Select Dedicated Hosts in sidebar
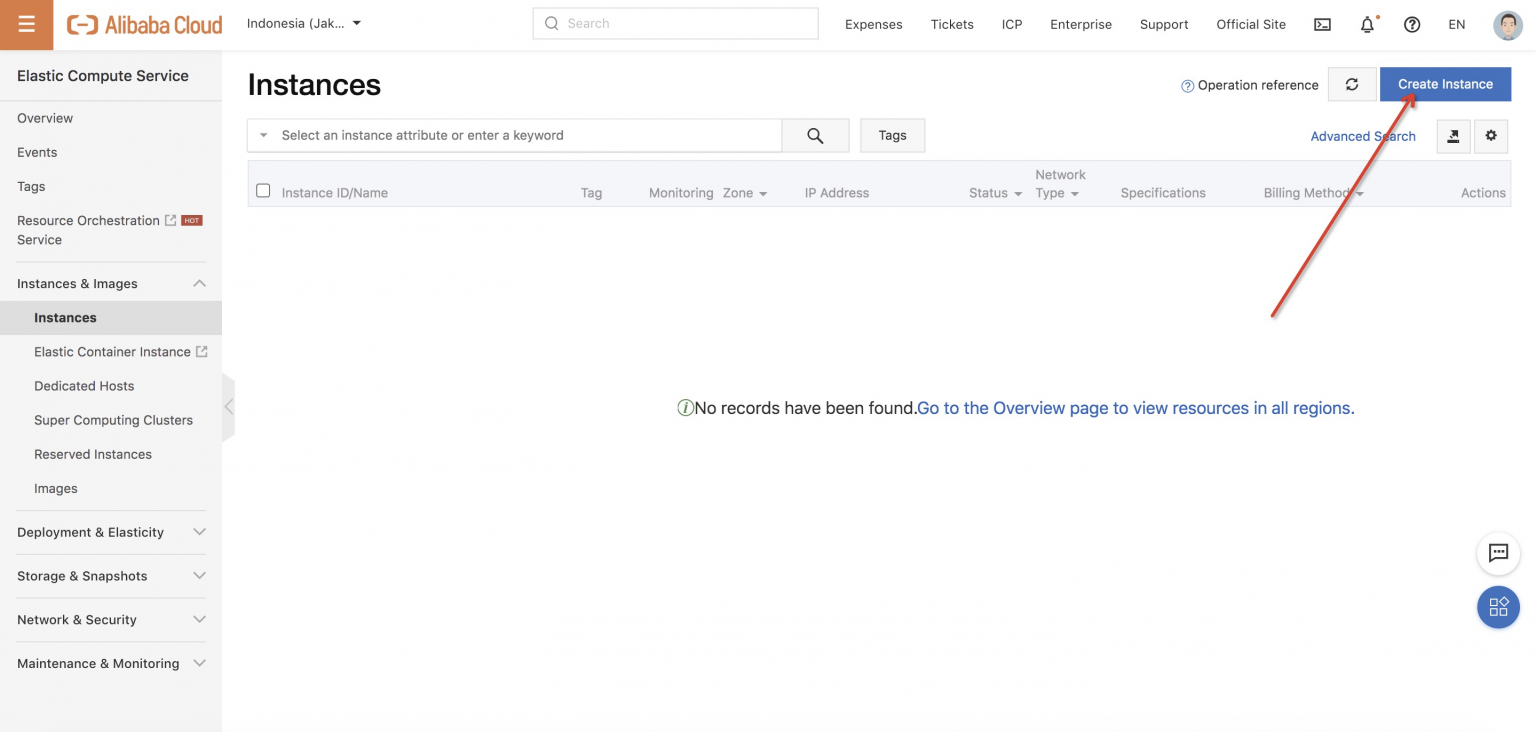Screen dimensions: 1536x732 (84, 386)
